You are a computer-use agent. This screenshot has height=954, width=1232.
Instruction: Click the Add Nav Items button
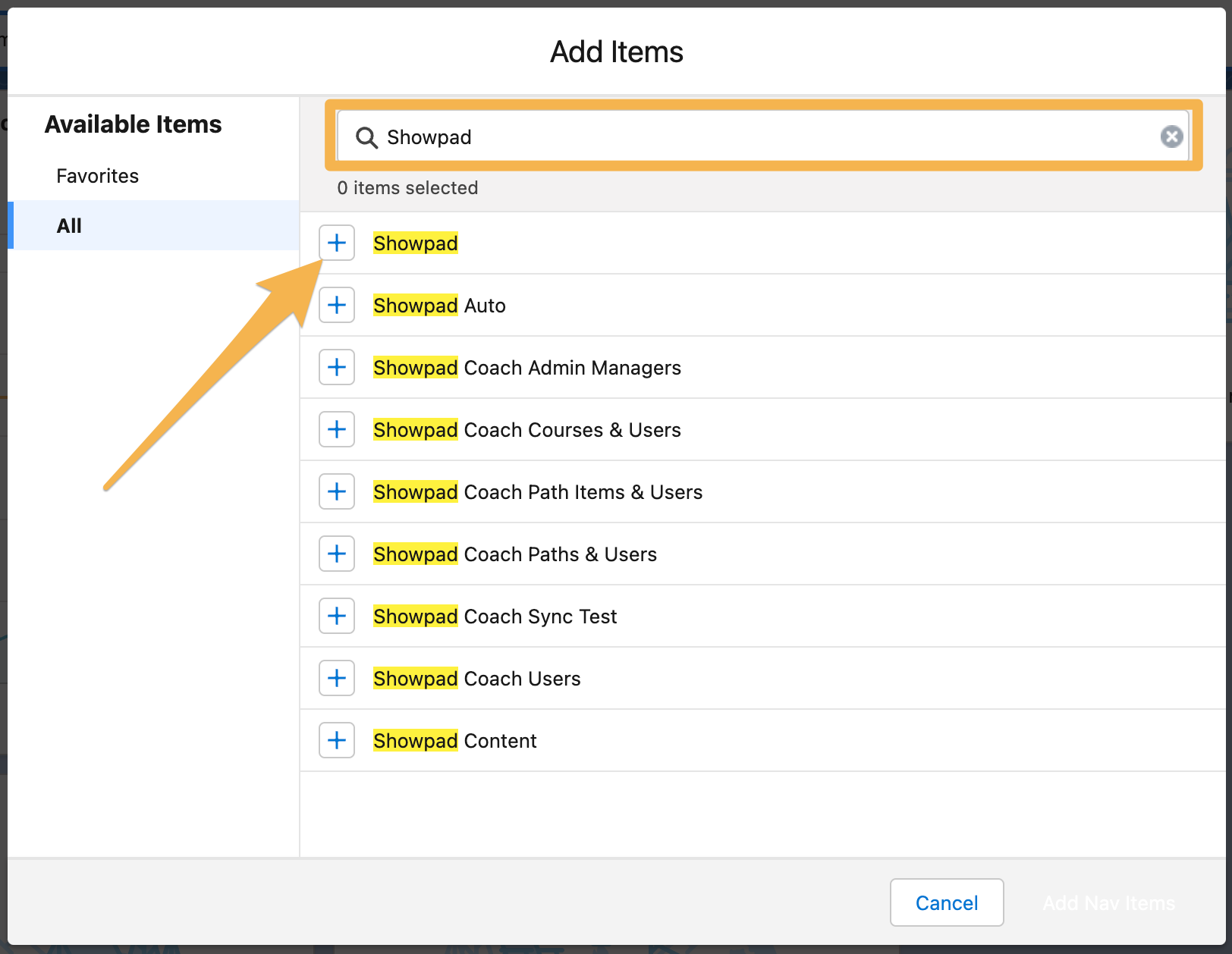point(1108,902)
